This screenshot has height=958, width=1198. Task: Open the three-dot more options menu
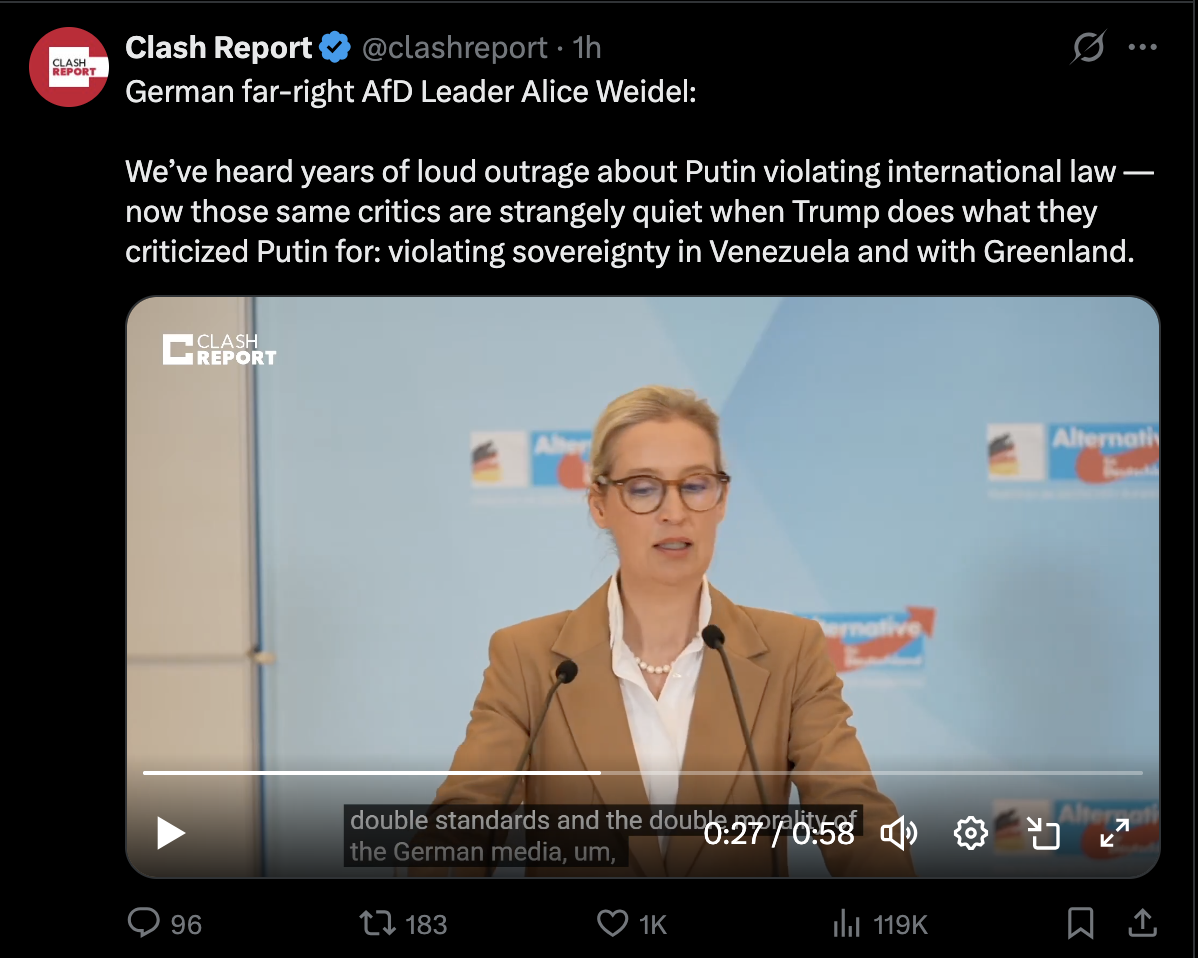click(x=1142, y=47)
